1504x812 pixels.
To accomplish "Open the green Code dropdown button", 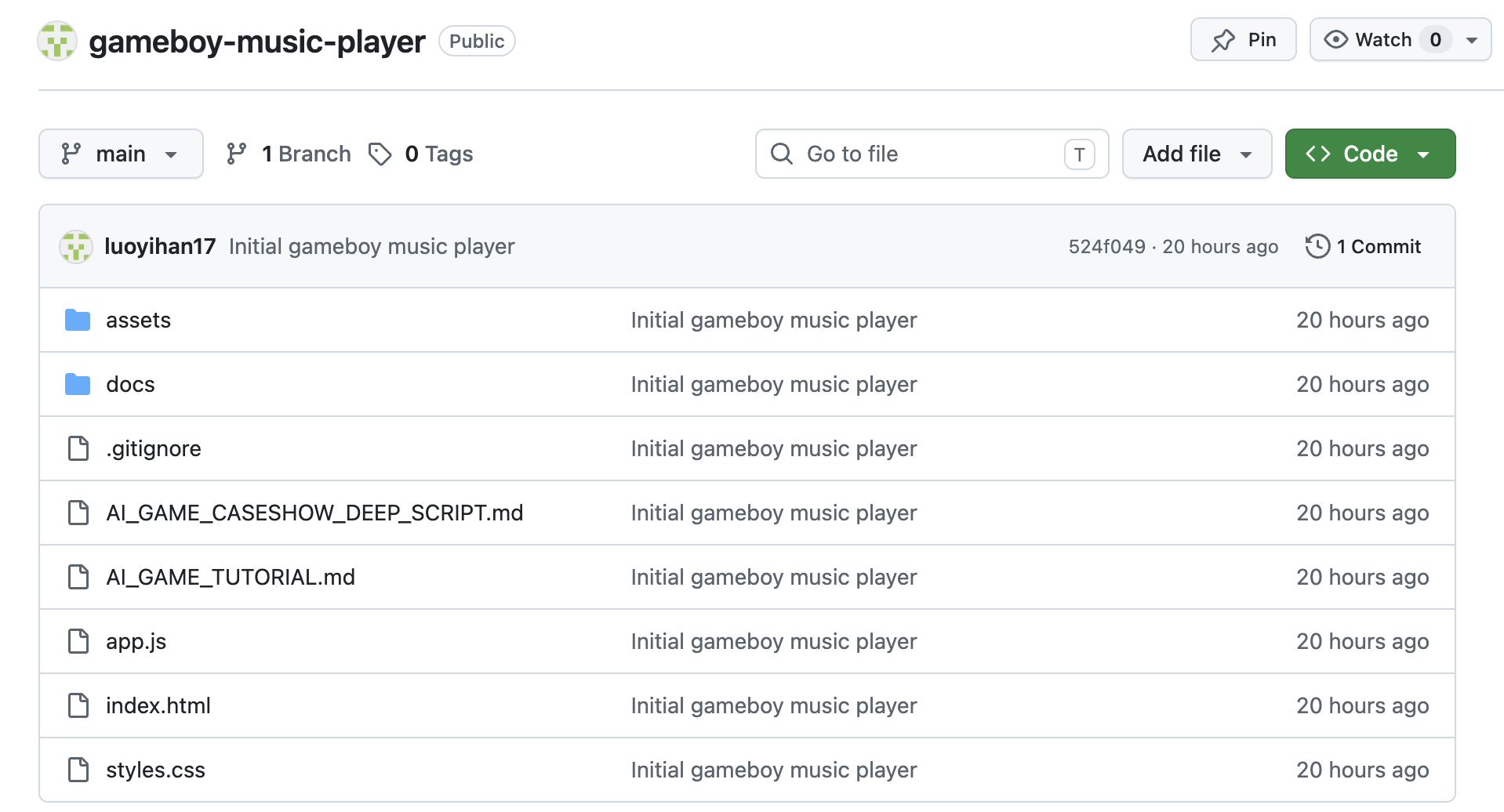I will (x=1370, y=154).
